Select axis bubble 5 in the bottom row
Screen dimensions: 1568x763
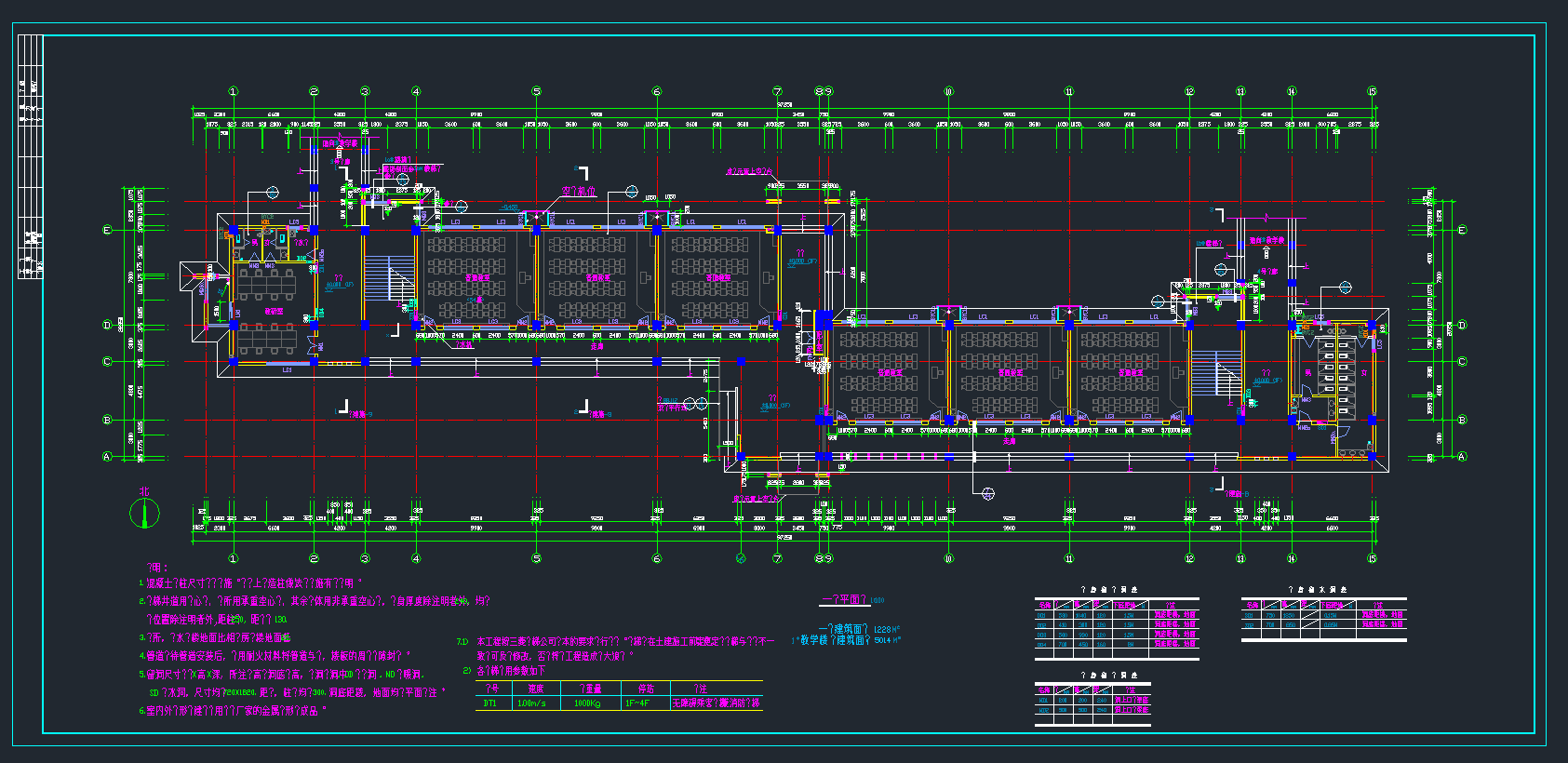click(x=536, y=558)
